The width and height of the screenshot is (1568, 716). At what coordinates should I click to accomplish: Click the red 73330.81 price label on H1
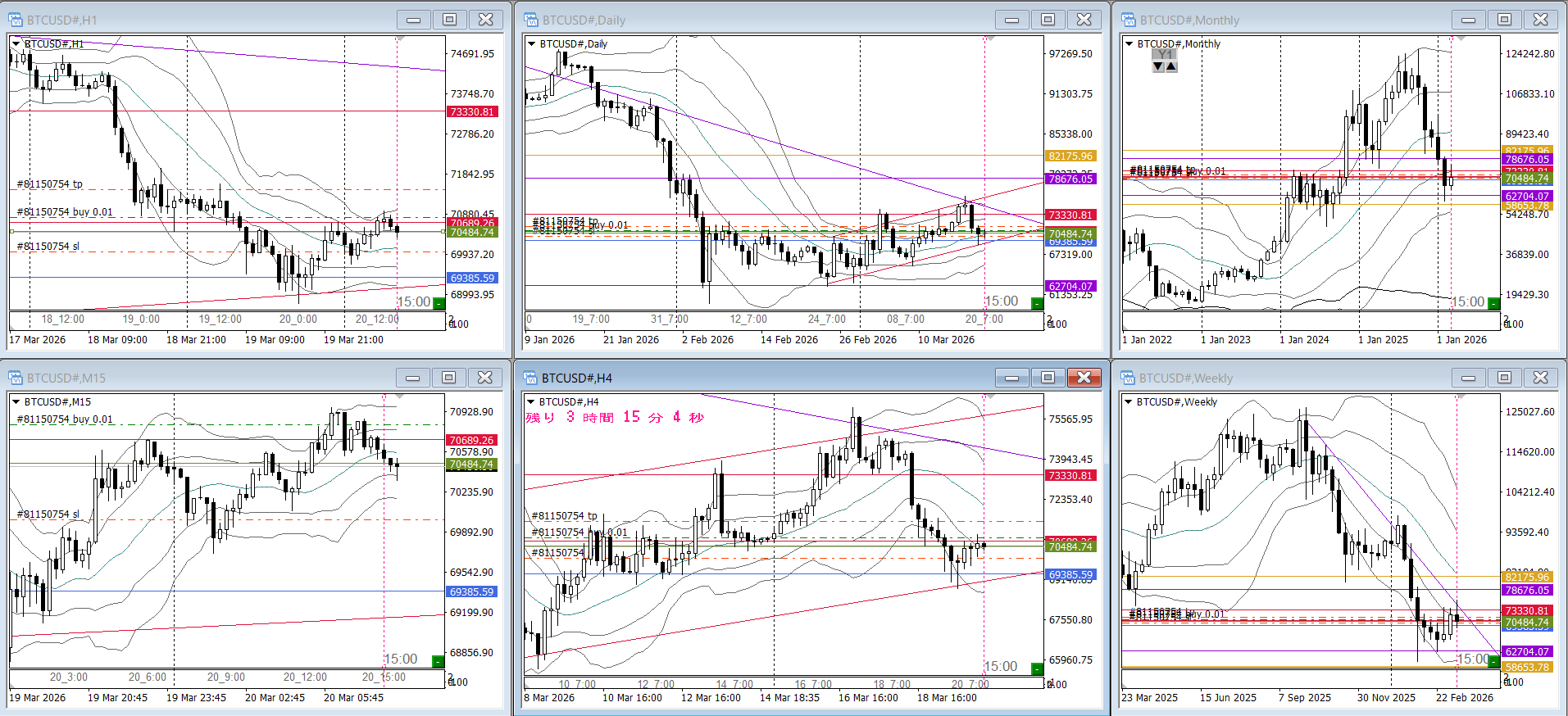click(x=472, y=112)
